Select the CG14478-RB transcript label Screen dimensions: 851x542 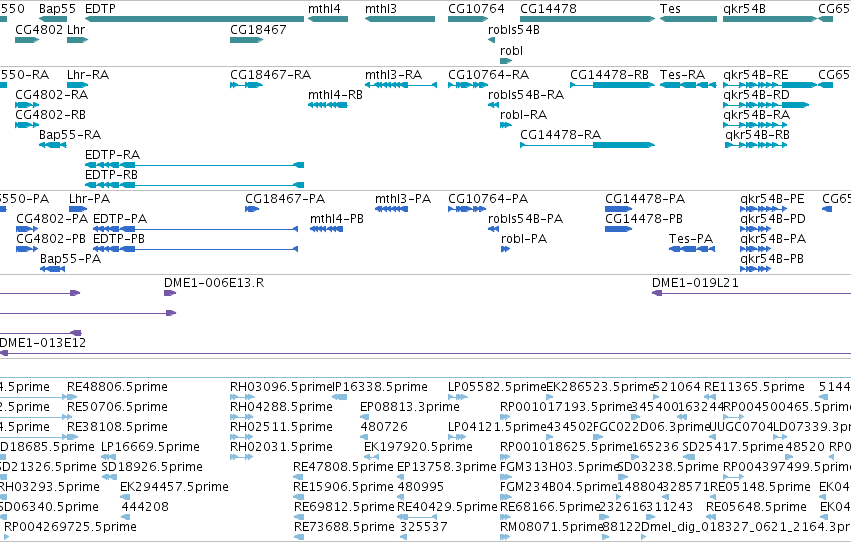point(609,75)
